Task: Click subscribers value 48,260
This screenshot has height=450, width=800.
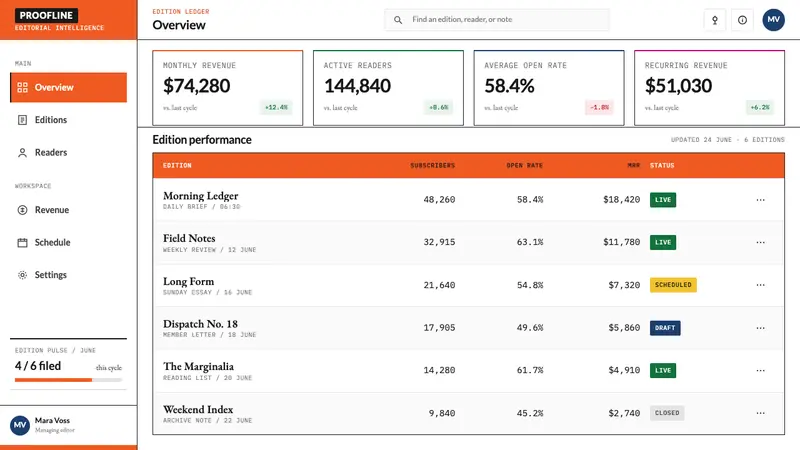Action: (x=439, y=200)
